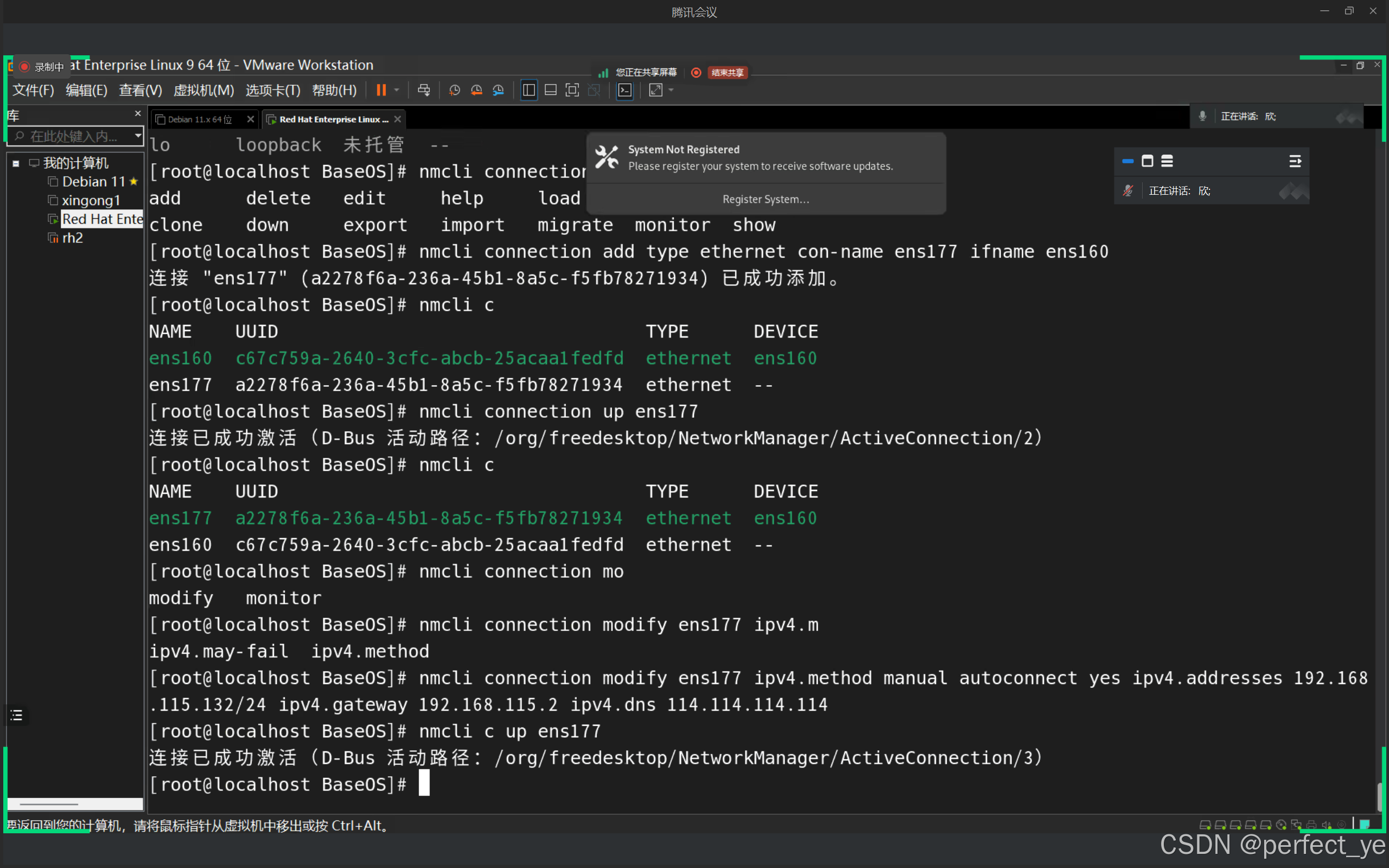This screenshot has width=1389, height=868.
Task: Toggle the thumbnail bar view button
Action: click(550, 90)
